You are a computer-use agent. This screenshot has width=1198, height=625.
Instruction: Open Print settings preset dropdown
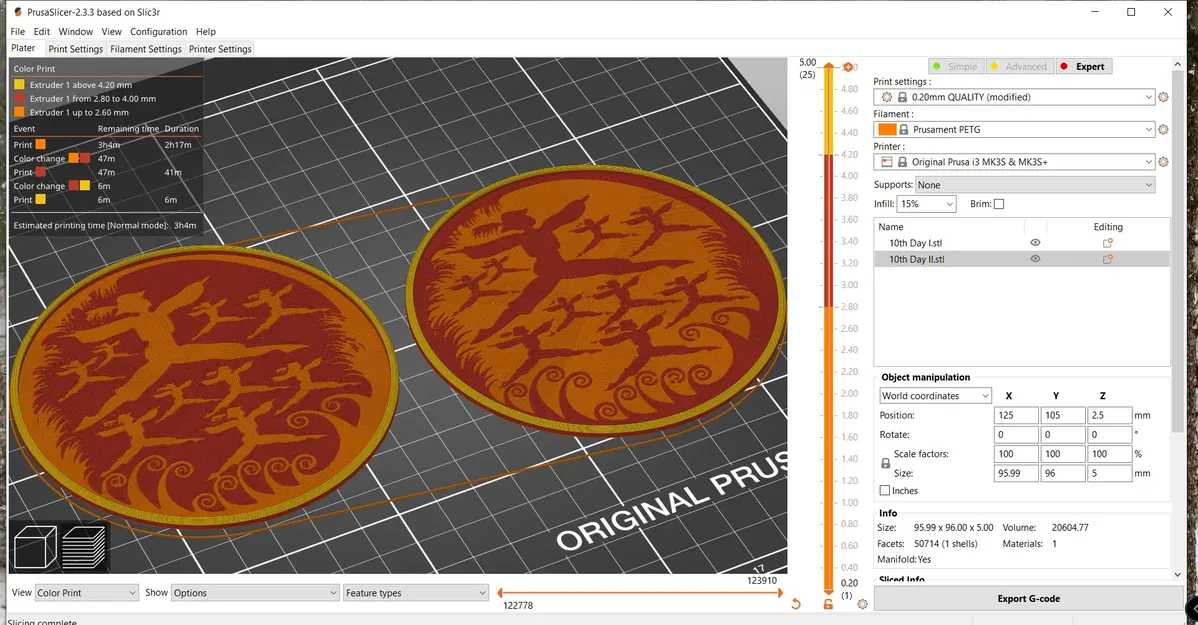pyautogui.click(x=1014, y=97)
